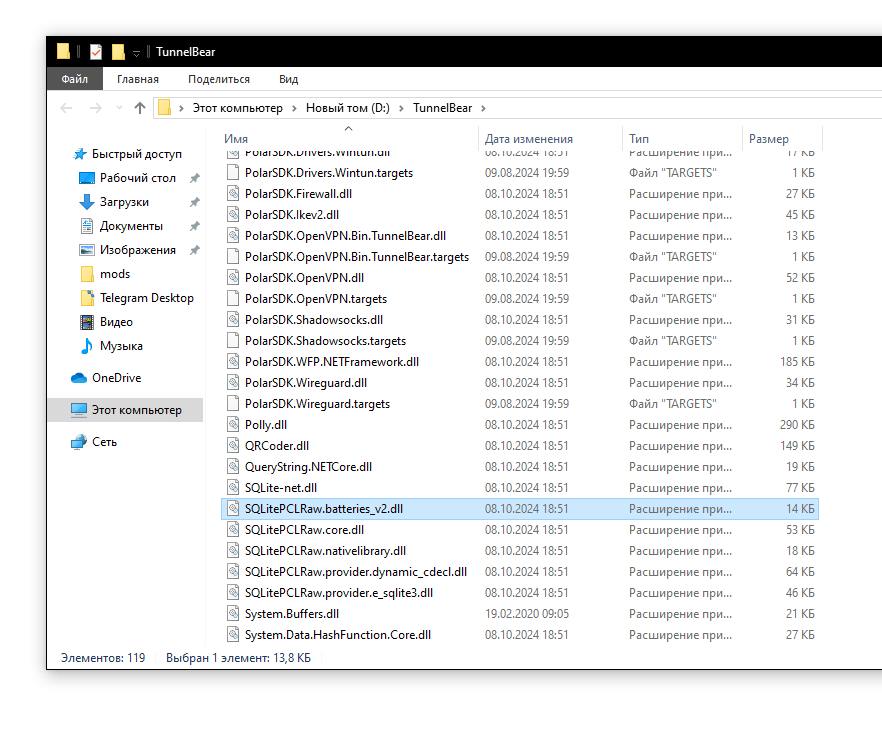Click file icon of PolarSDK.OpenVPN.Bin.TunnelBear.targets
The image size is (882, 729).
233,256
